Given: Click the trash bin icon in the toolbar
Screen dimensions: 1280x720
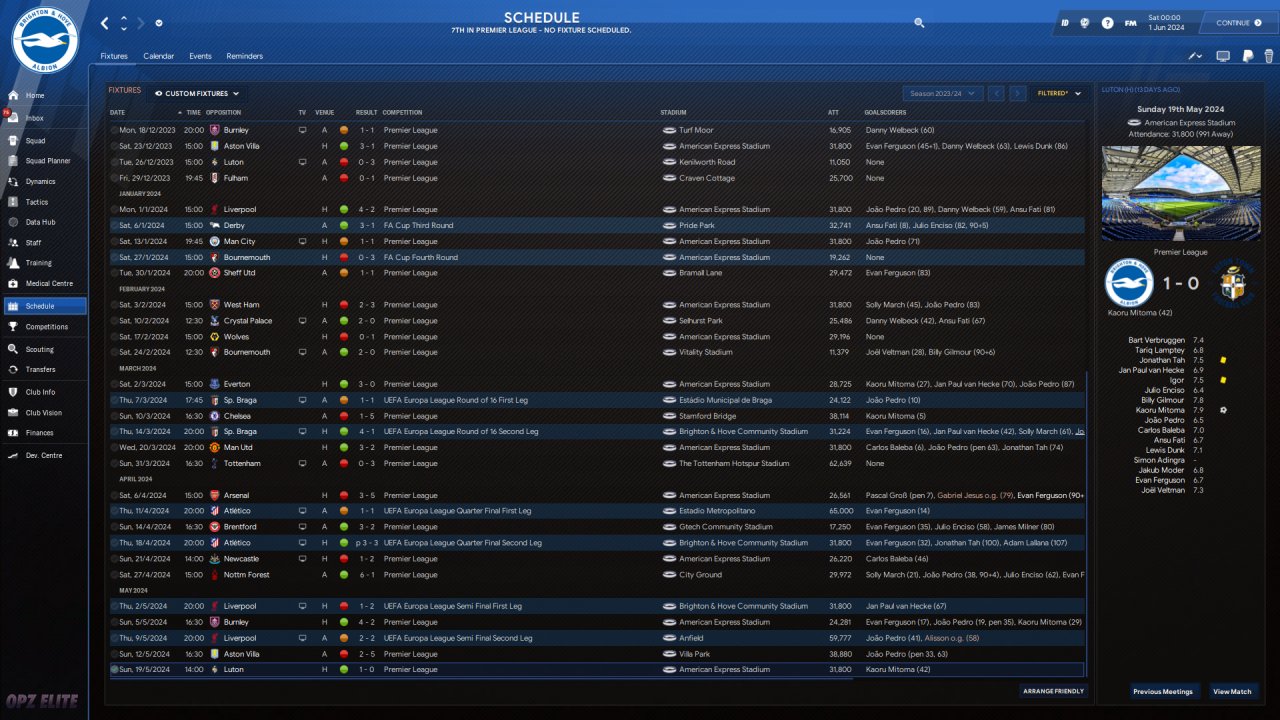Looking at the screenshot, I should pyautogui.click(x=1269, y=56).
